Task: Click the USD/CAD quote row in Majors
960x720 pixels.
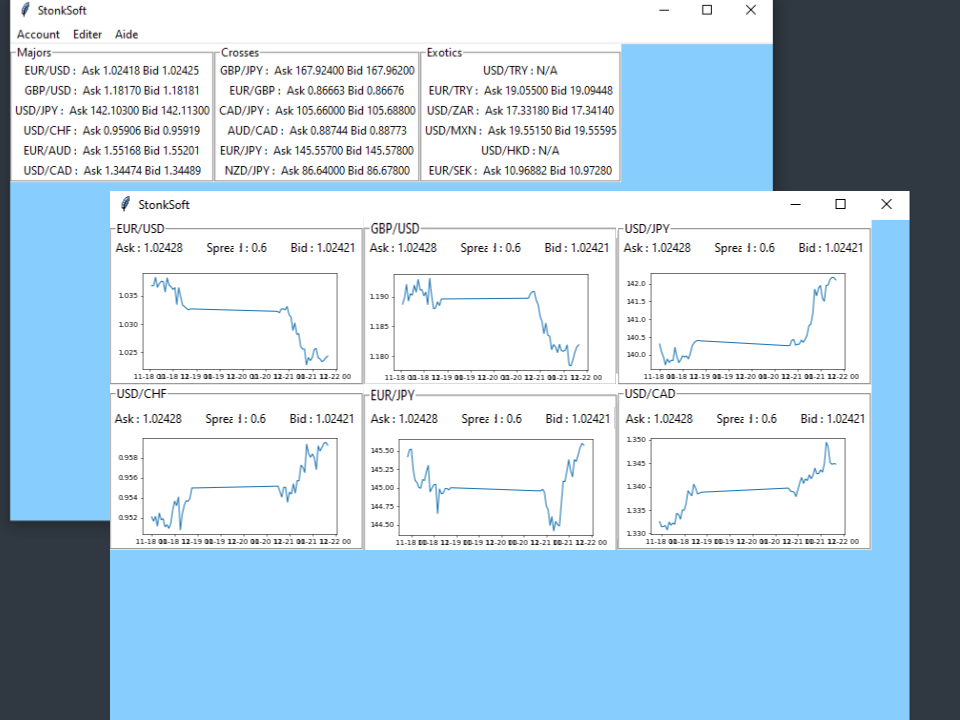Action: [x=112, y=171]
